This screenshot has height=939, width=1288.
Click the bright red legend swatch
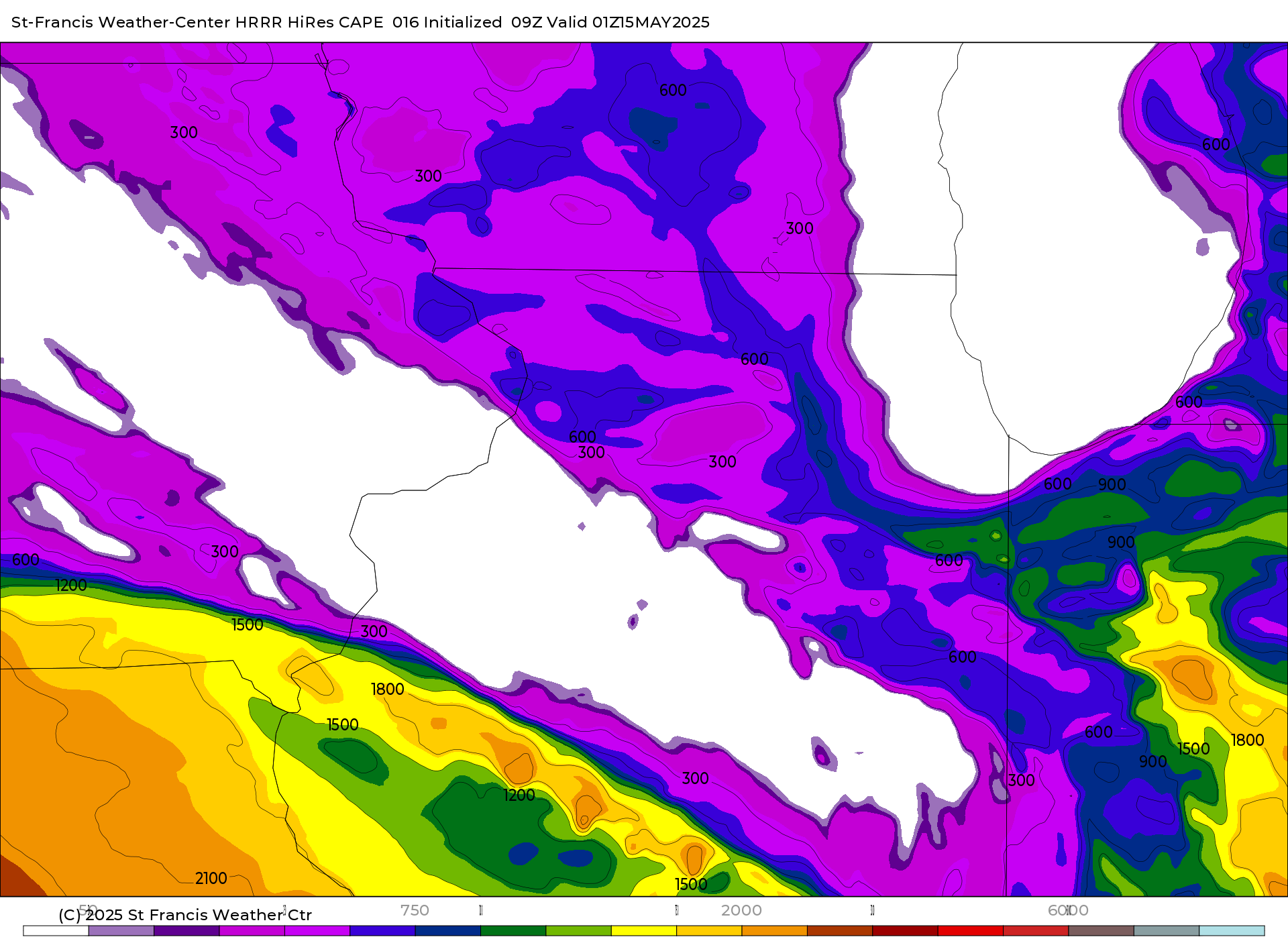tap(970, 931)
